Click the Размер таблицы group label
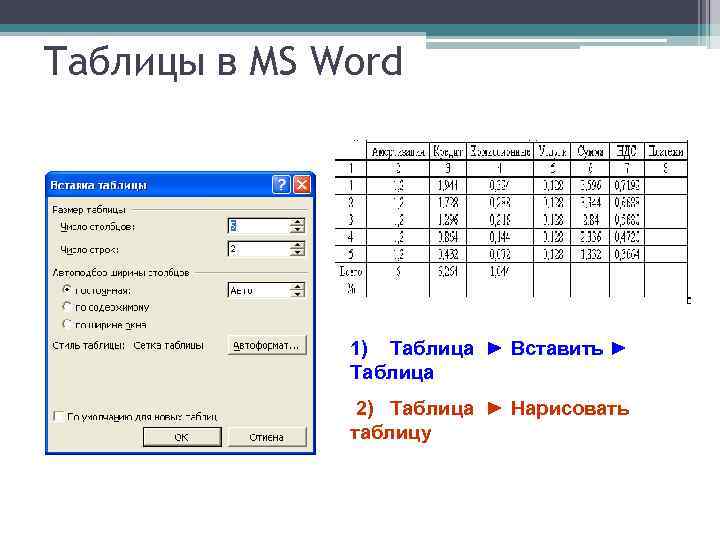 pyautogui.click(x=89, y=210)
